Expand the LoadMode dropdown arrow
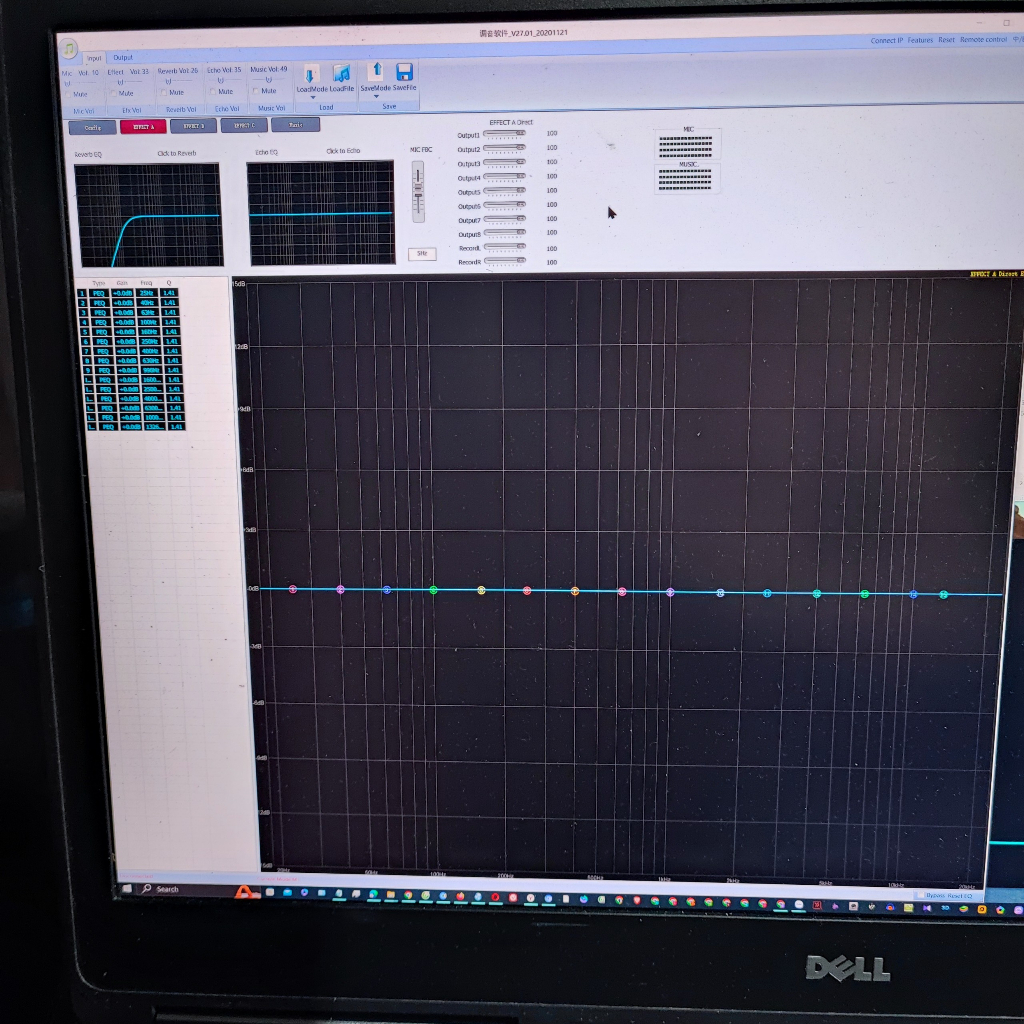1024x1024 pixels. point(312,97)
